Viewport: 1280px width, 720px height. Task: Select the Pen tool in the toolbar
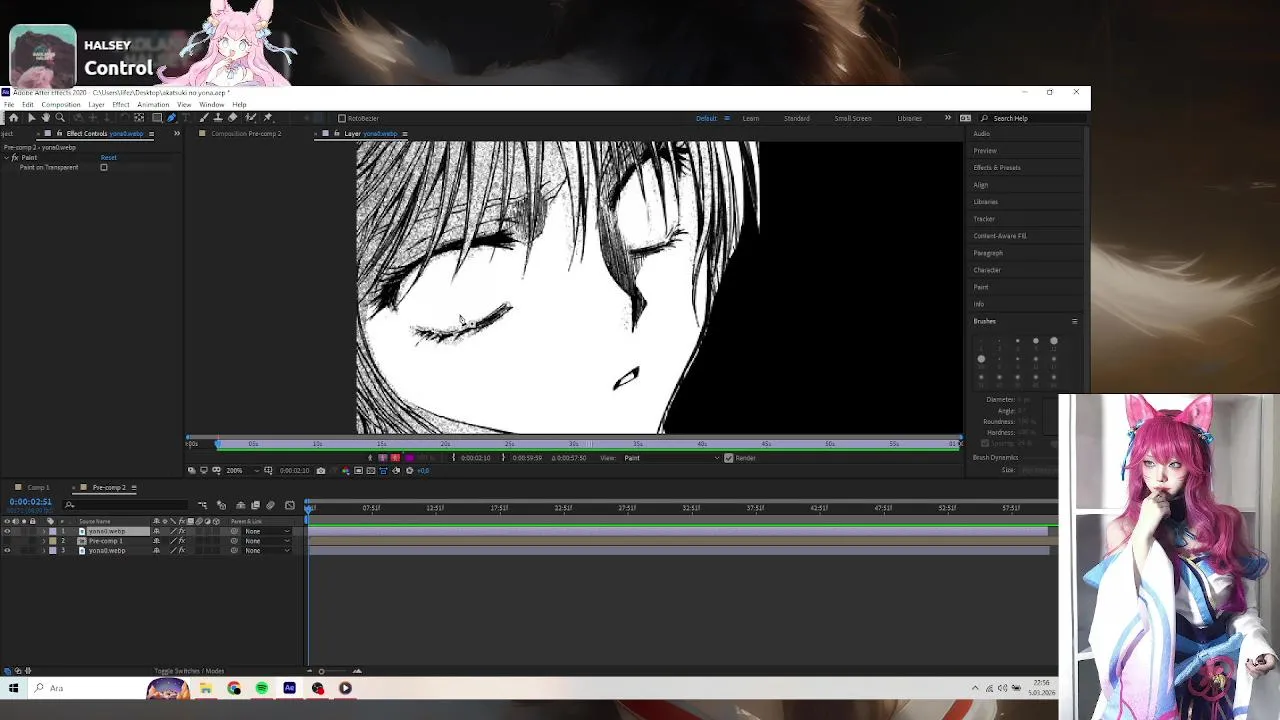click(171, 118)
